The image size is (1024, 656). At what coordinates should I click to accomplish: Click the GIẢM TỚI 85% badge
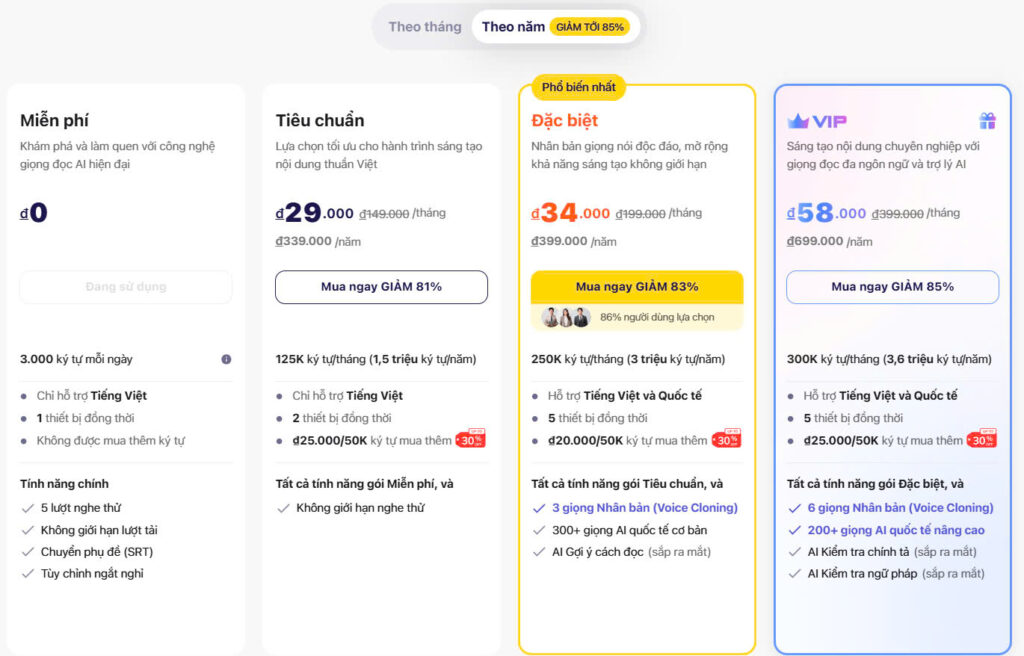point(590,27)
